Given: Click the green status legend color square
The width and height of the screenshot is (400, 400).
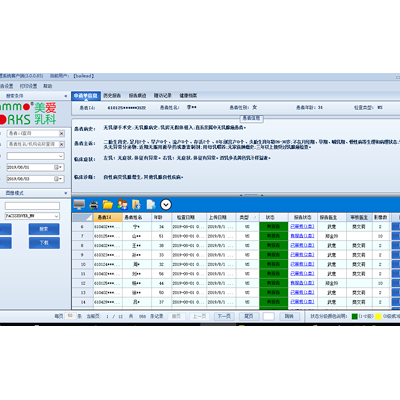Looking at the screenshot, I should coord(355,316).
